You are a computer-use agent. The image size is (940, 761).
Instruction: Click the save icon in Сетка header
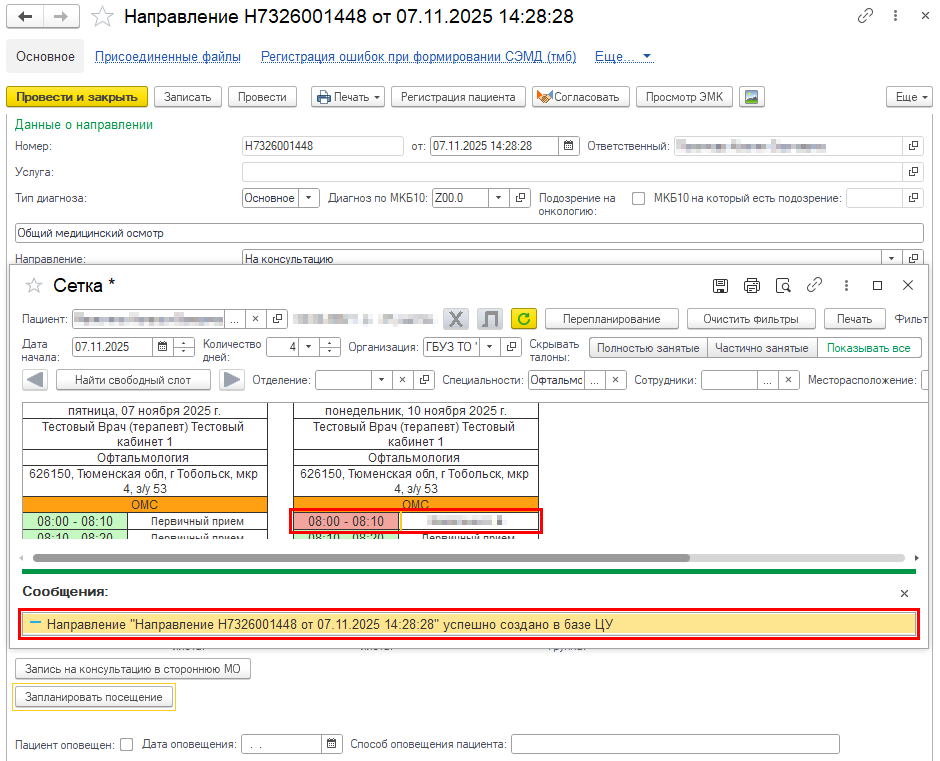(720, 285)
